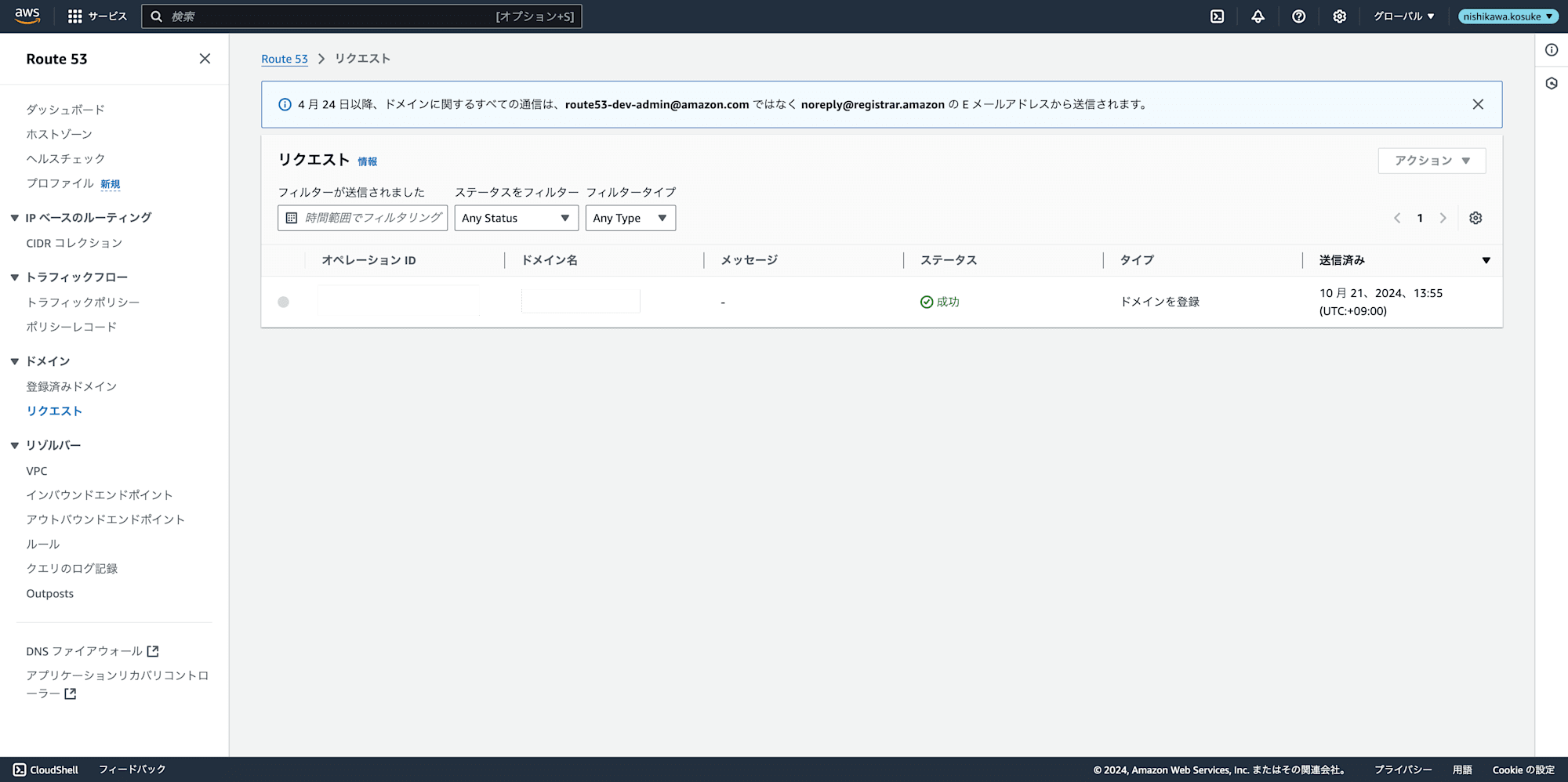Go to next page of requests
The height and width of the screenshot is (782, 1568).
(1443, 218)
